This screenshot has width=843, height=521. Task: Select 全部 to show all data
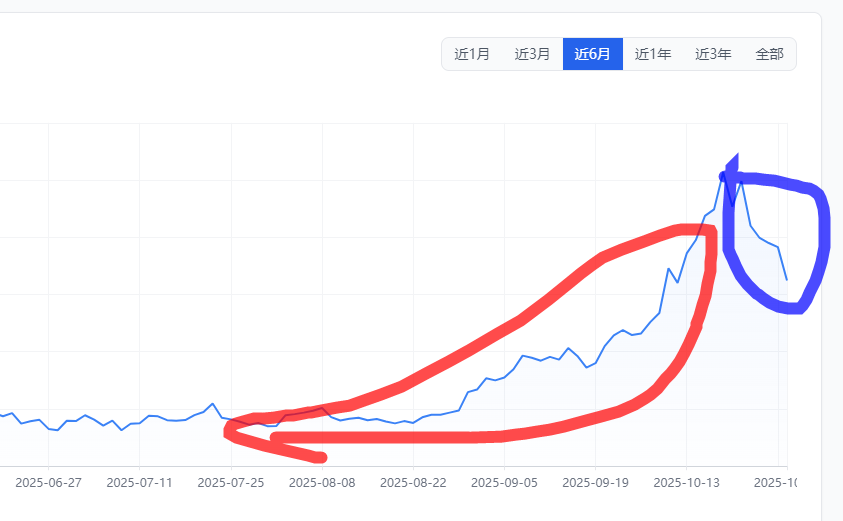pyautogui.click(x=769, y=54)
